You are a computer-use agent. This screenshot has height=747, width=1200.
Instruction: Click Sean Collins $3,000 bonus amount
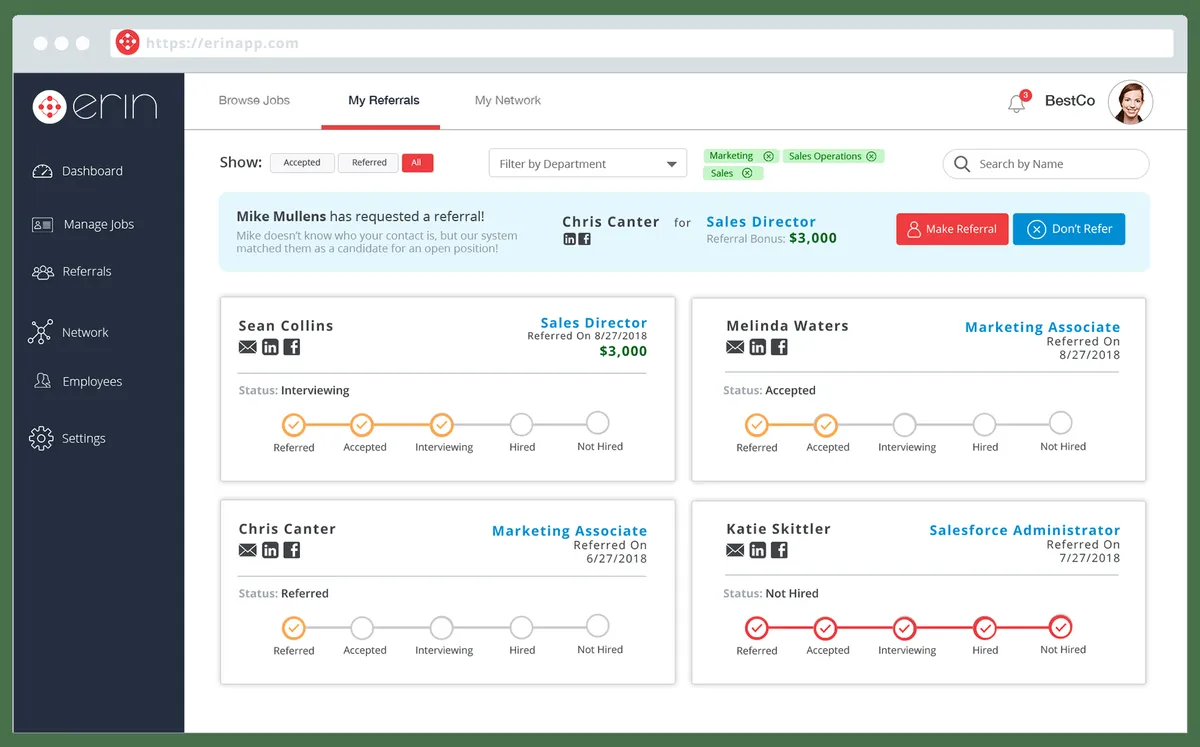[623, 351]
